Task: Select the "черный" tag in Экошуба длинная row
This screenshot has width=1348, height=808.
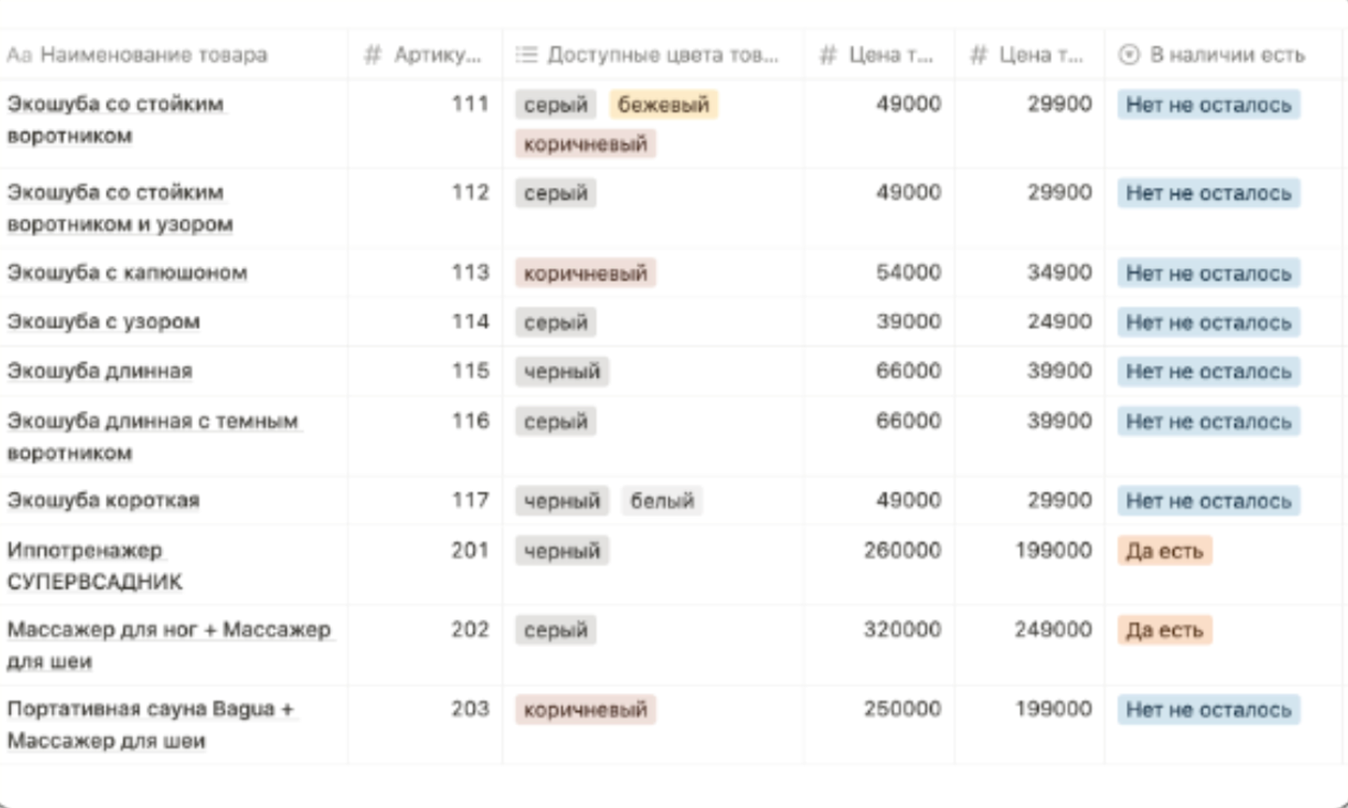Action: point(562,372)
